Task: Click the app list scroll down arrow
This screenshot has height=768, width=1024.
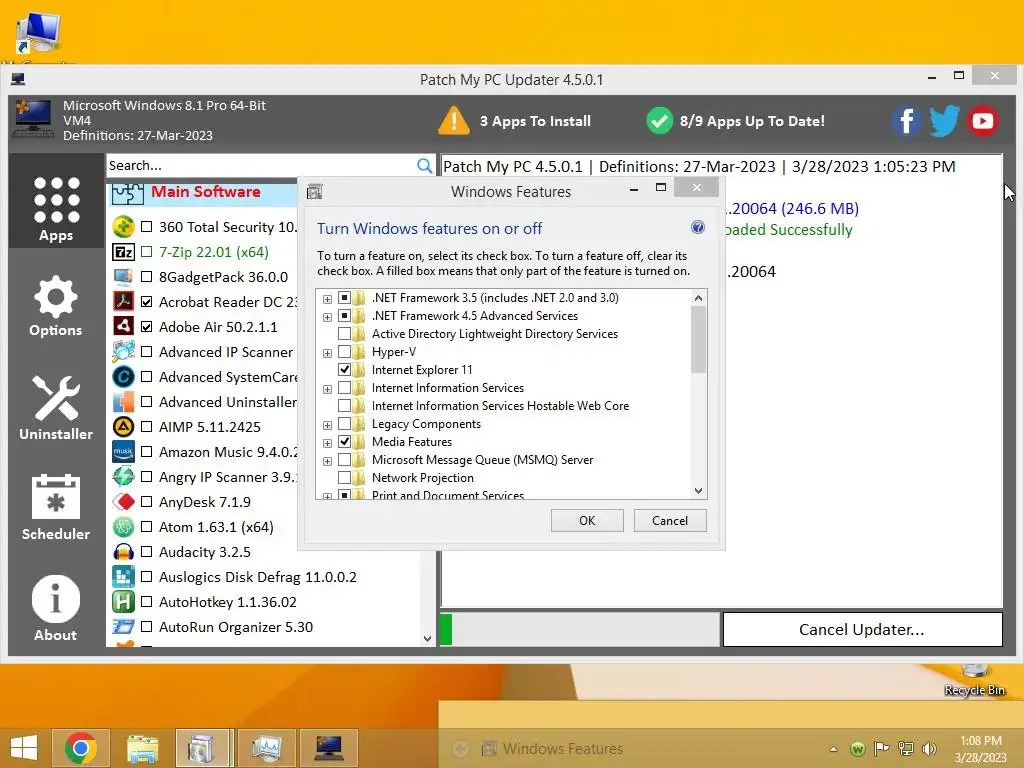Action: tap(427, 638)
